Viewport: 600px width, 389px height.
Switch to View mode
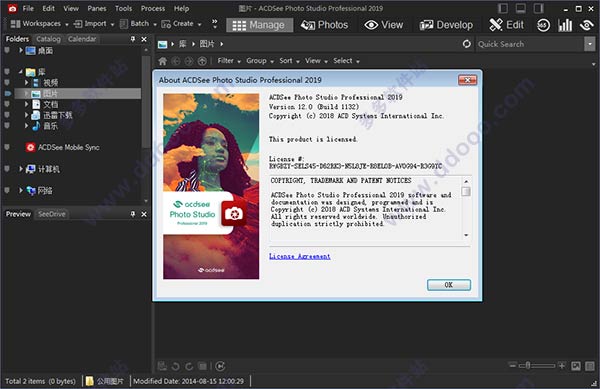[x=384, y=25]
